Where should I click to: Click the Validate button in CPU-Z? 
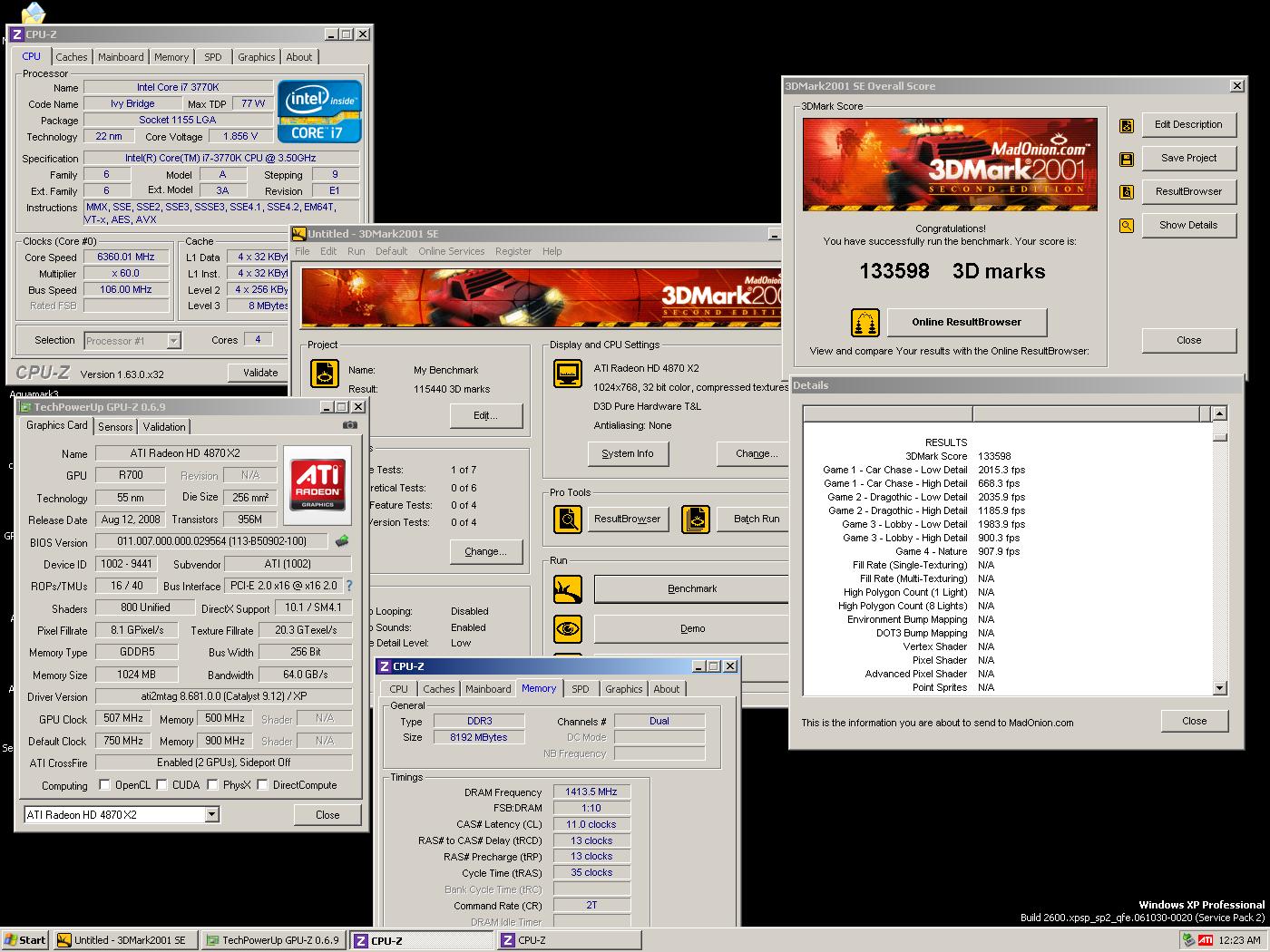coord(260,373)
